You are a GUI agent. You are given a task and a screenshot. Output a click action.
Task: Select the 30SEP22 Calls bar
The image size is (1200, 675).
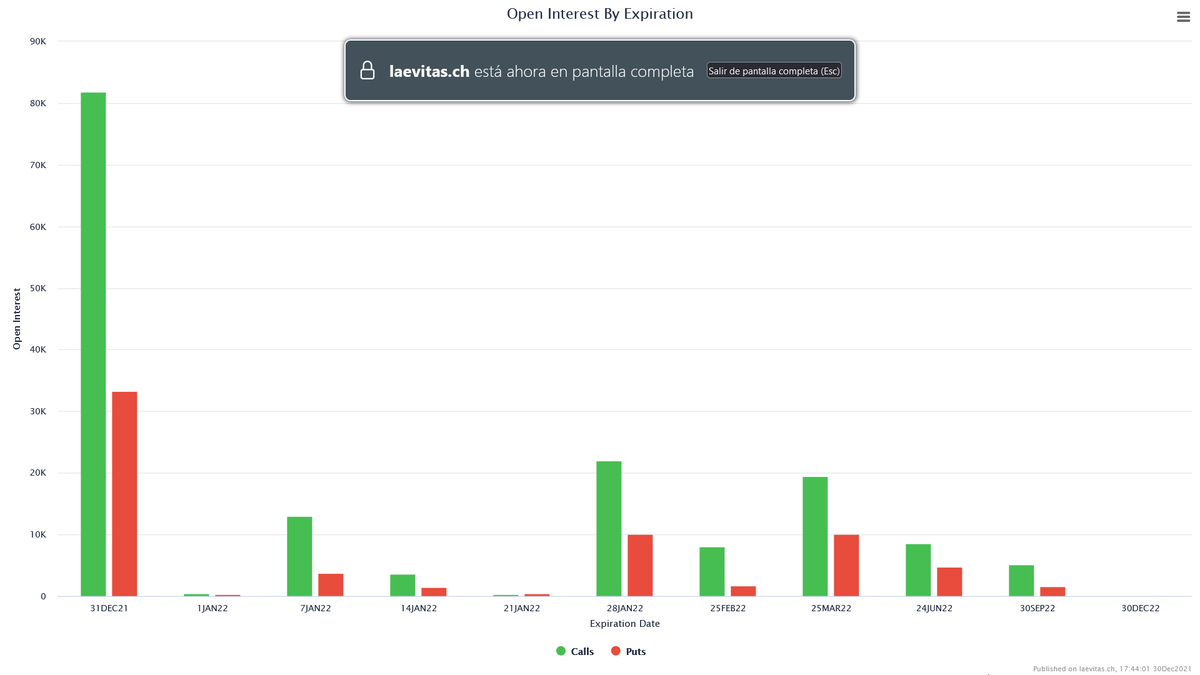tap(1021, 581)
